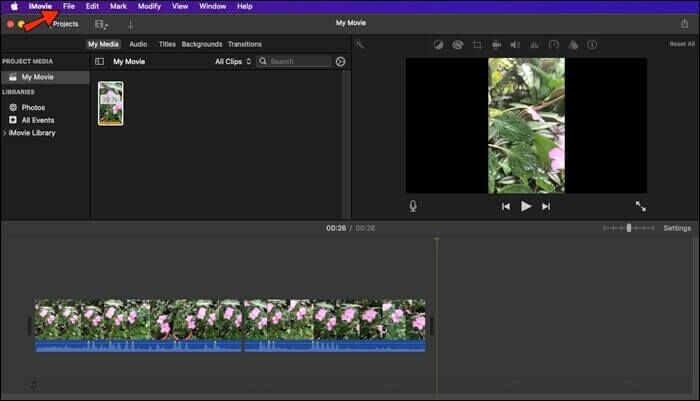Select the cropping tool

[x=477, y=45]
